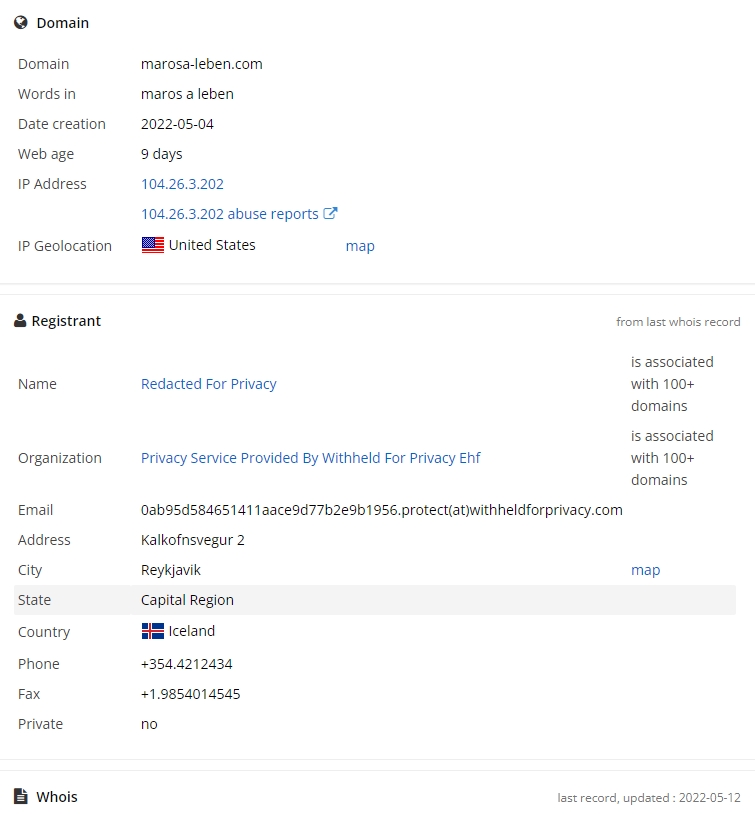The image size is (755, 814).
Task: Click the Whois section heading
Action: [57, 796]
